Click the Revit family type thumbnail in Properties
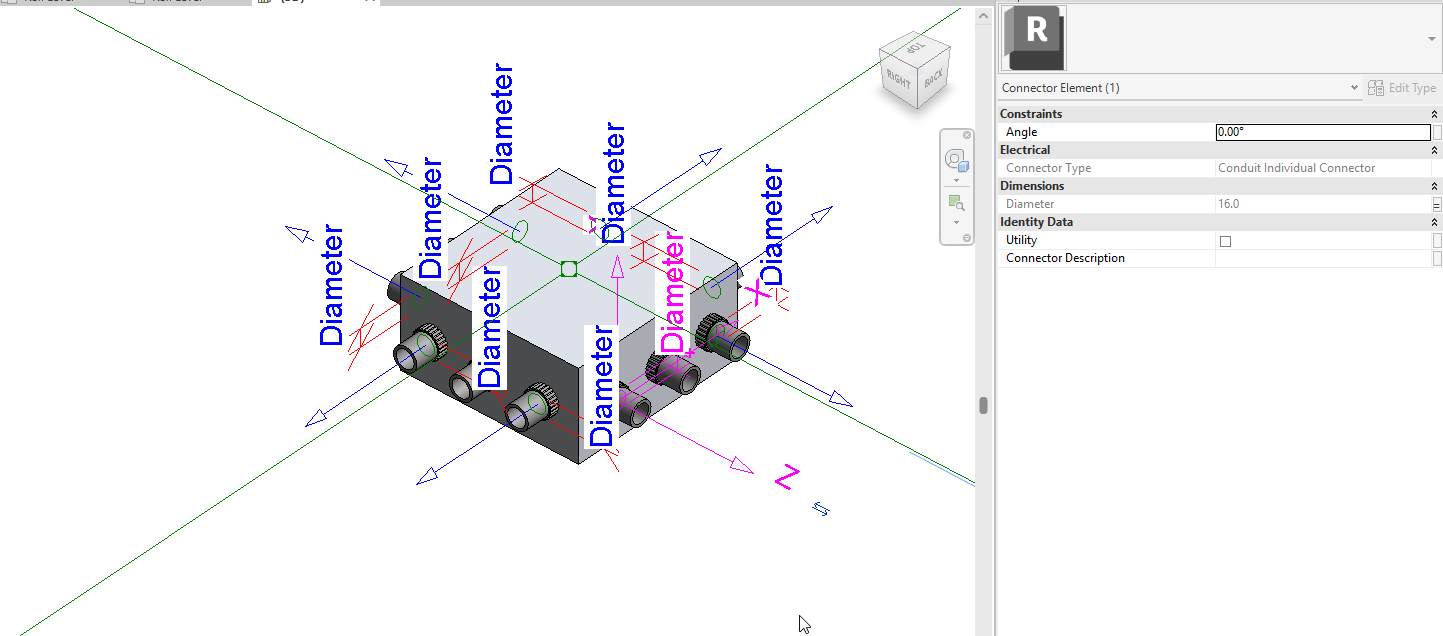The height and width of the screenshot is (636, 1443). pyautogui.click(x=1033, y=38)
